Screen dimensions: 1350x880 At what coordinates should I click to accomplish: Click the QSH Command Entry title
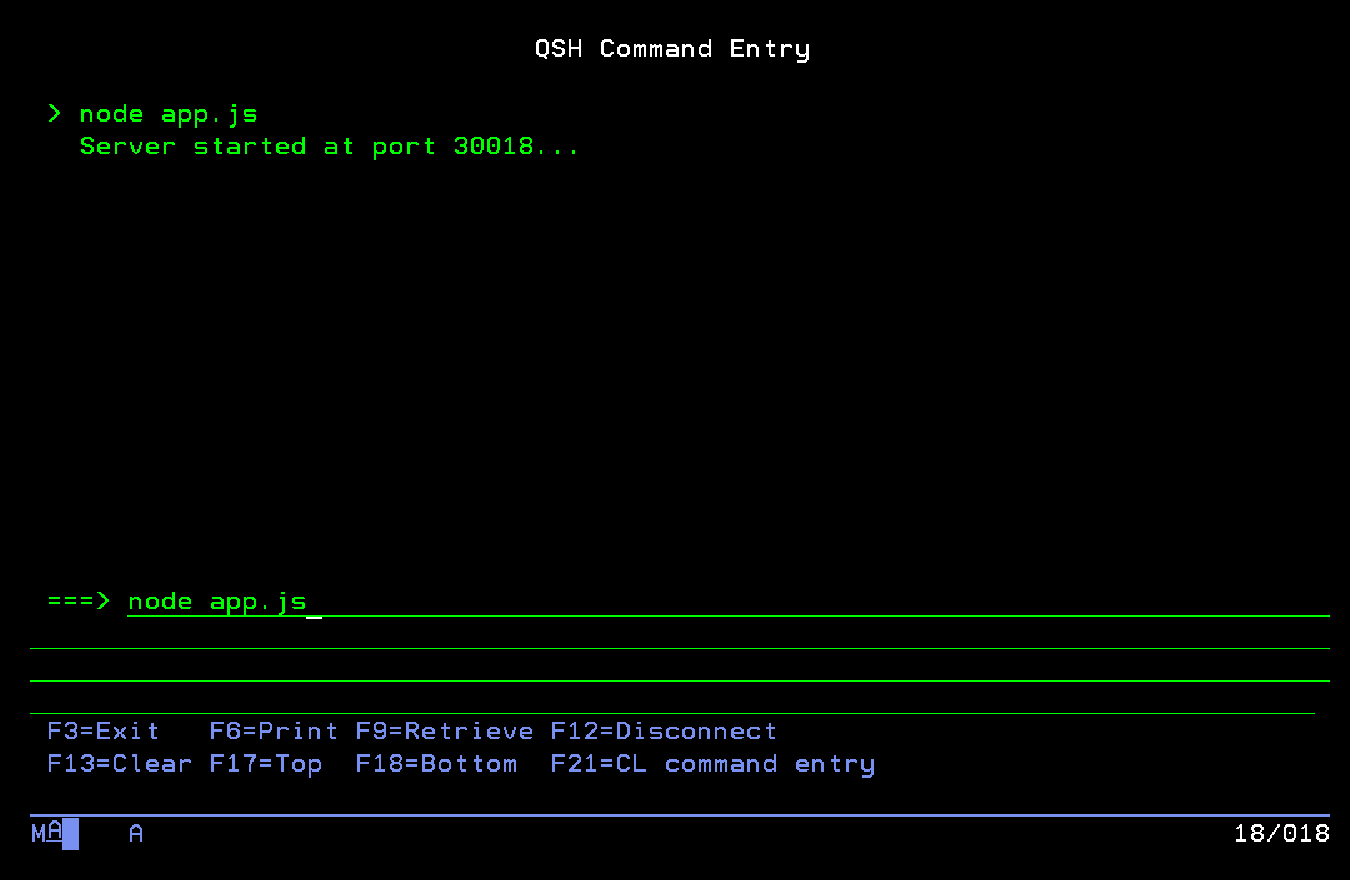[x=672, y=49]
